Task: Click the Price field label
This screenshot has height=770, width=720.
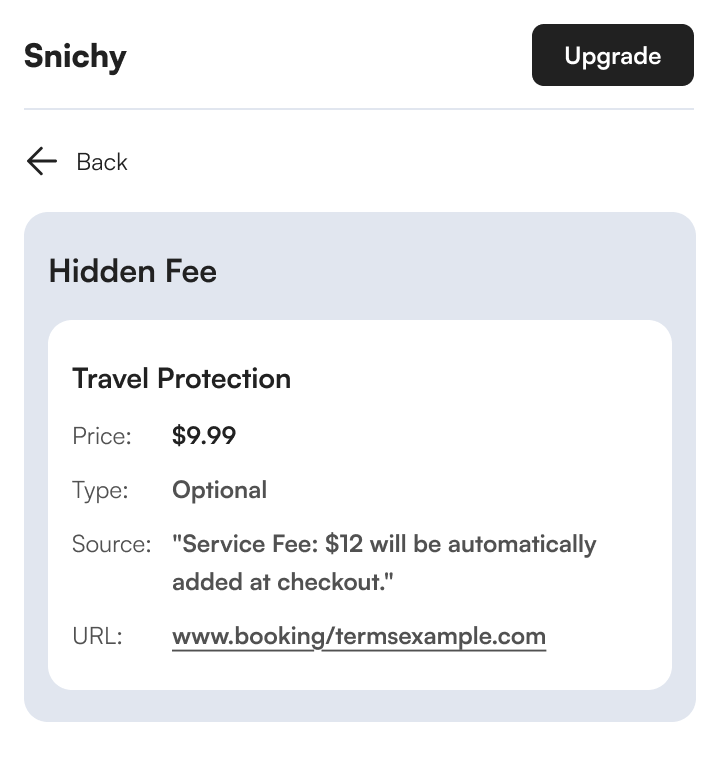Action: 101,436
